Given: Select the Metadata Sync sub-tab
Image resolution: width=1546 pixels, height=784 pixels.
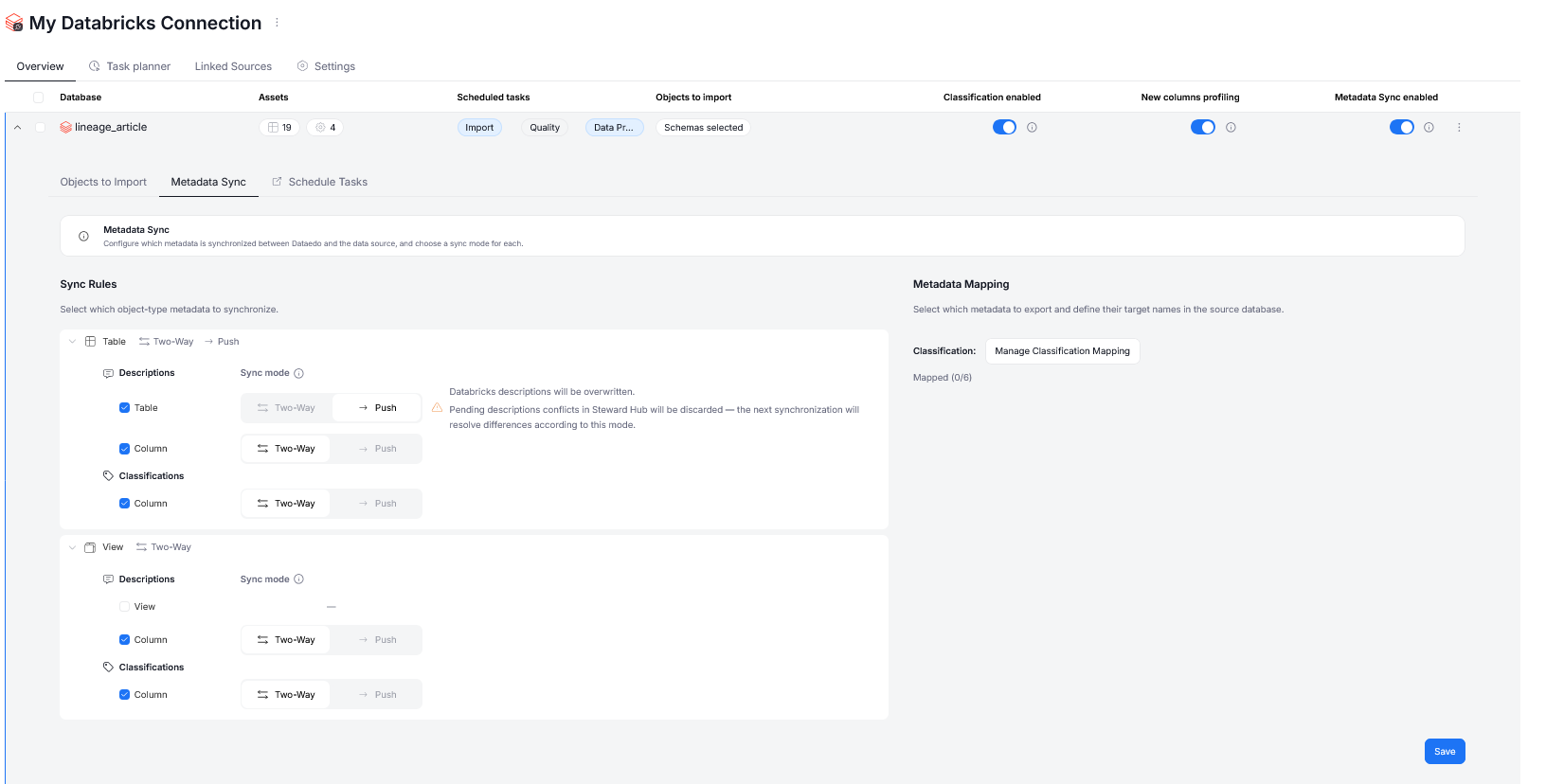Looking at the screenshot, I should point(208,182).
